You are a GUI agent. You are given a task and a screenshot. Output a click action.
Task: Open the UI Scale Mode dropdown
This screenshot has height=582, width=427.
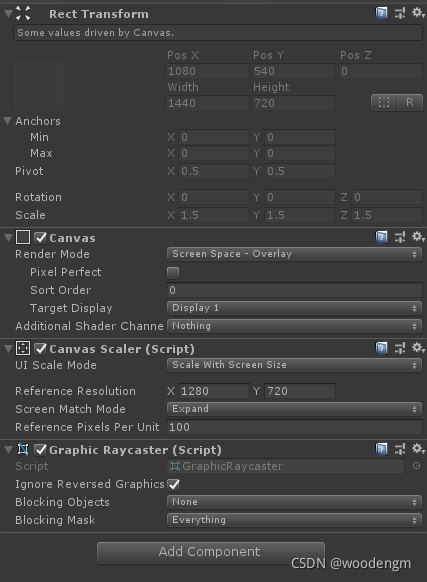[294, 365]
